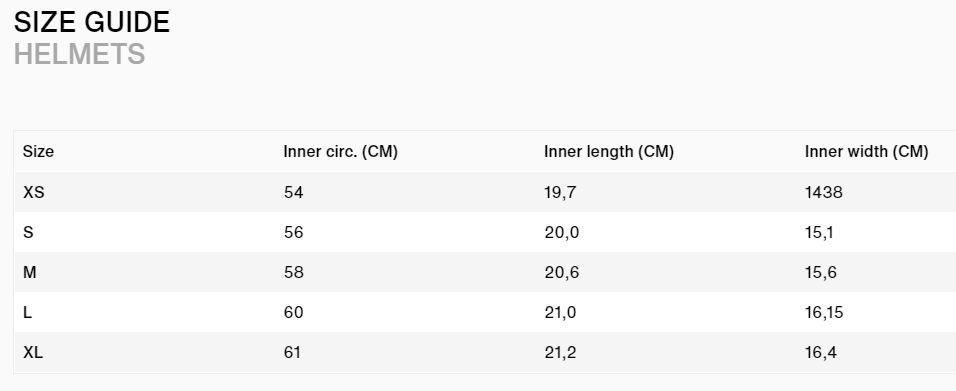This screenshot has width=956, height=391.
Task: Select the Size column header
Action: pos(38,151)
